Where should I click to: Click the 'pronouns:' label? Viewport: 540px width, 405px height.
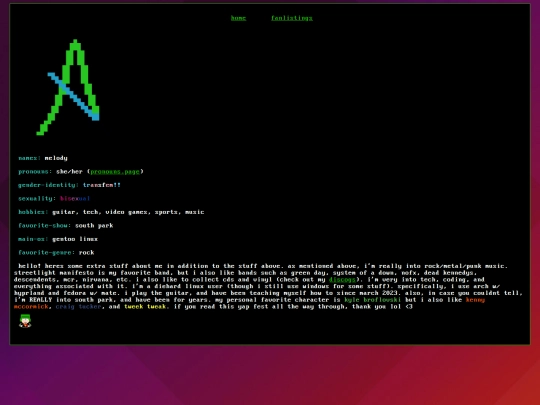35,172
